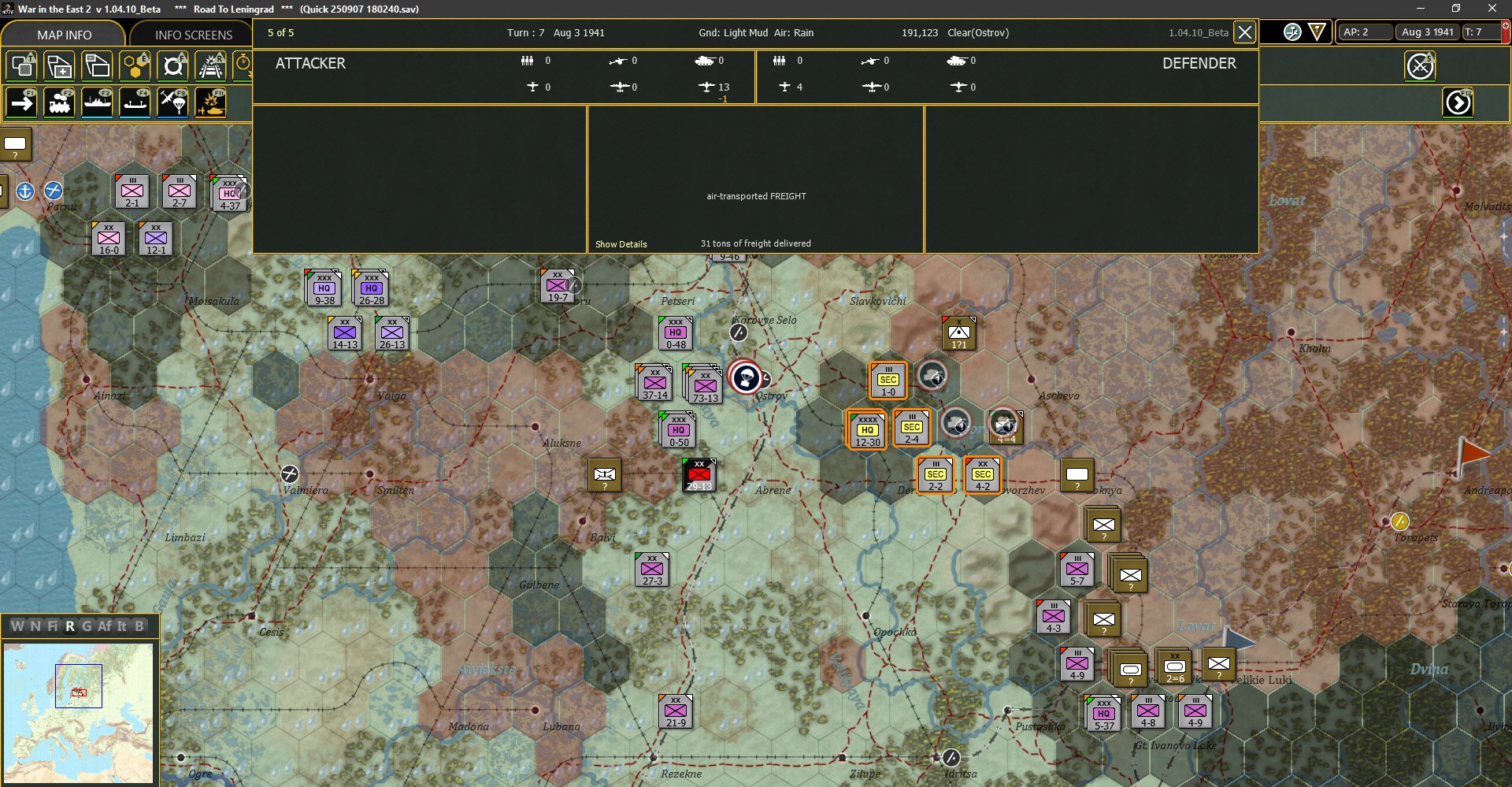Select Amphibious mode (F4) boat icon
This screenshot has height=787, width=1512.
pos(135,102)
